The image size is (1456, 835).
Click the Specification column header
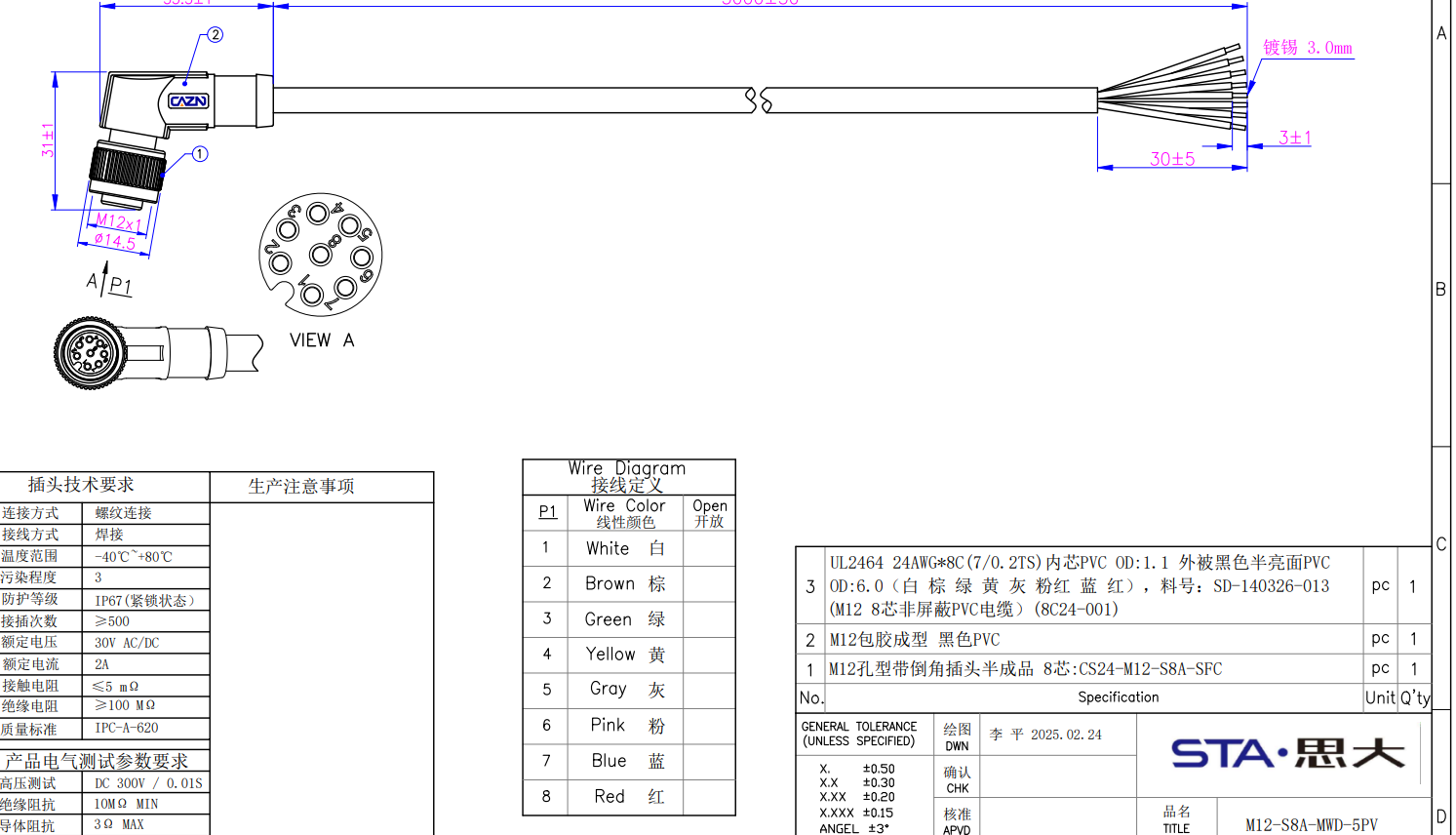1118,697
